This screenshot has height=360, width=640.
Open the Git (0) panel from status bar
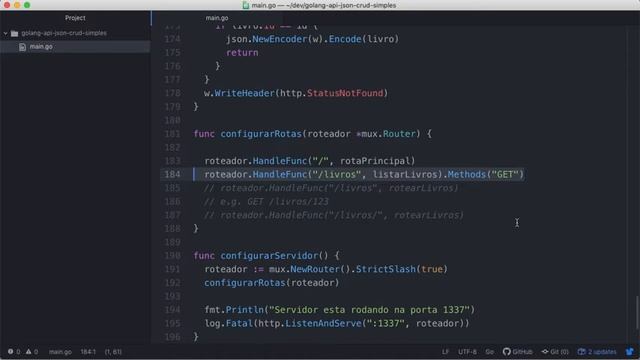click(x=555, y=352)
